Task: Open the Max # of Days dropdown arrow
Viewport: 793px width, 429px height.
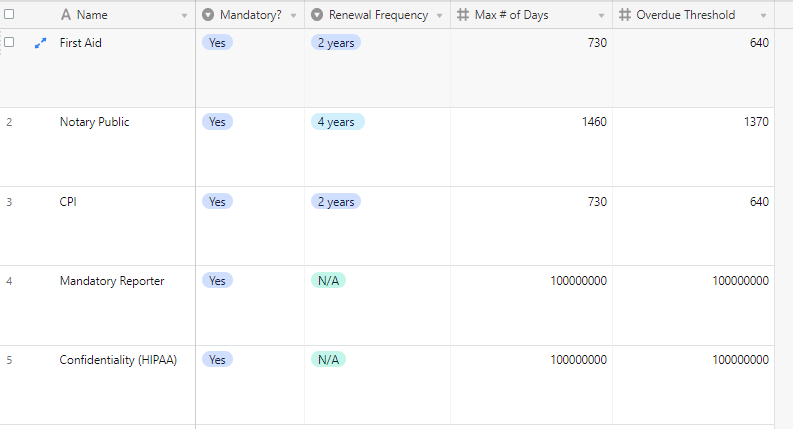Action: pyautogui.click(x=601, y=16)
